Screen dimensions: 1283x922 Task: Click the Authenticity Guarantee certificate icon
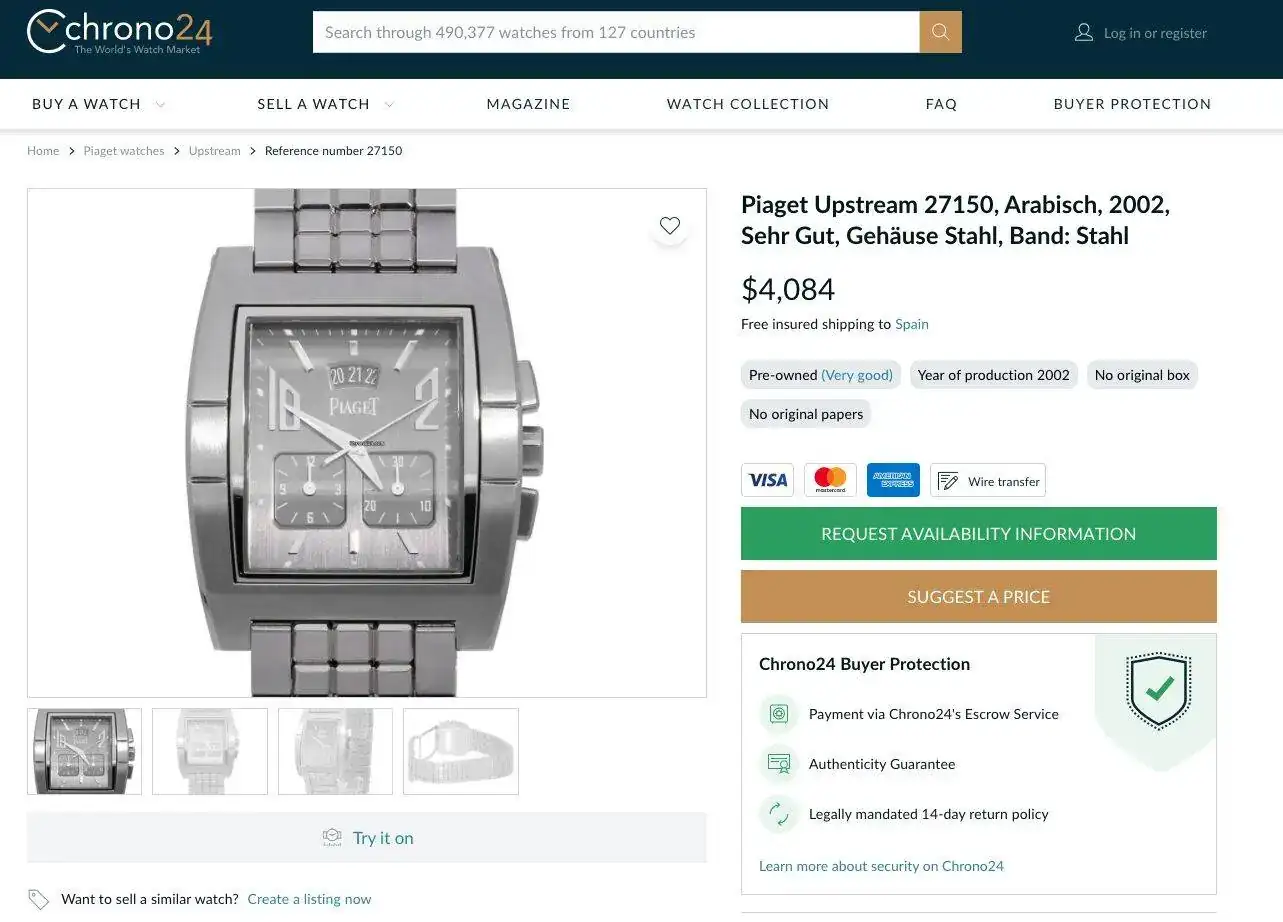(x=779, y=764)
